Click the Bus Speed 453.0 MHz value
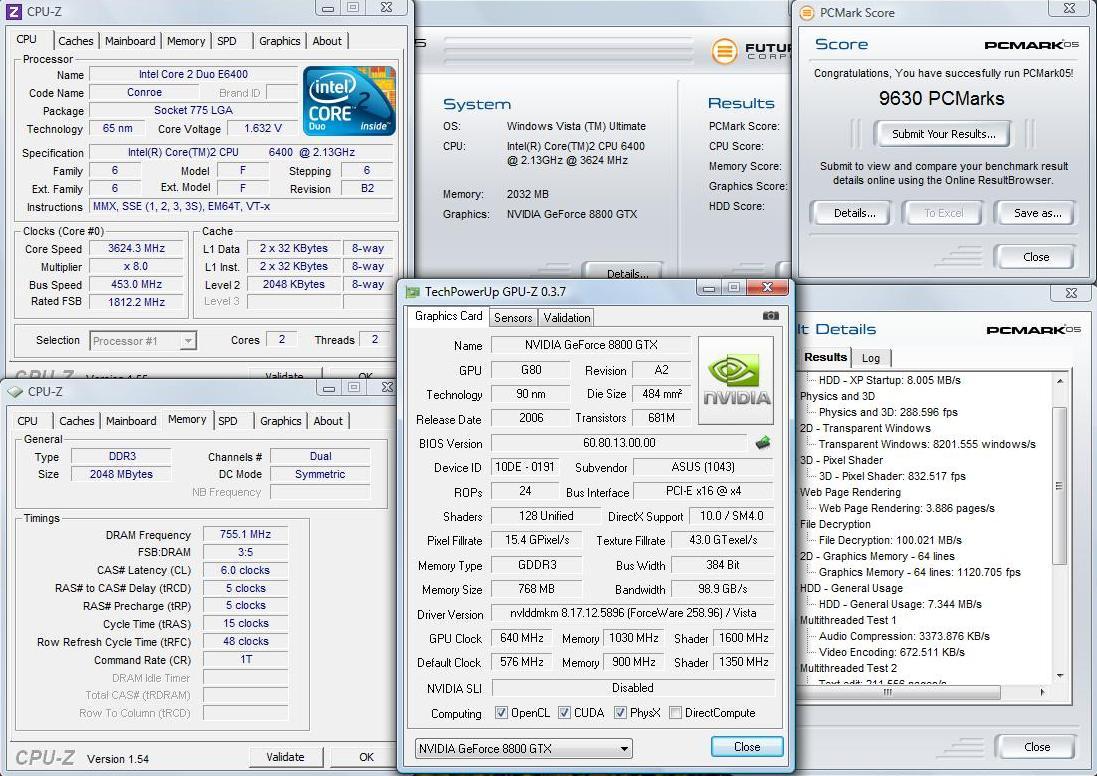This screenshot has height=776, width=1097. click(136, 284)
